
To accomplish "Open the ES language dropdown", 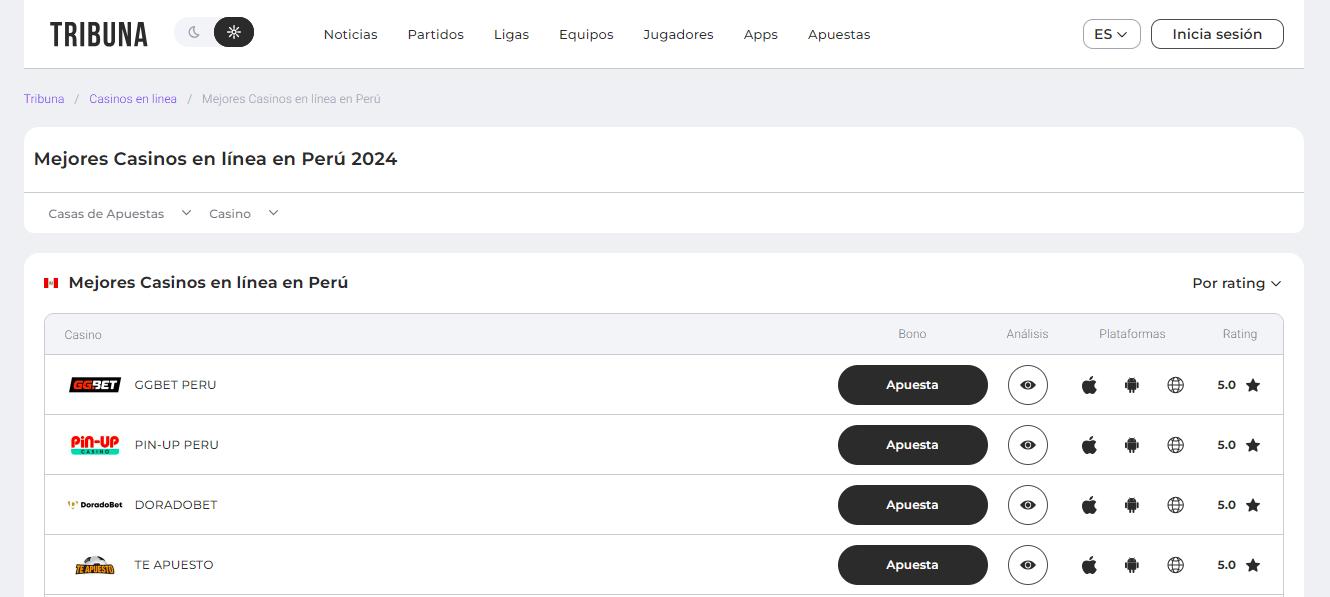I will click(x=1110, y=34).
